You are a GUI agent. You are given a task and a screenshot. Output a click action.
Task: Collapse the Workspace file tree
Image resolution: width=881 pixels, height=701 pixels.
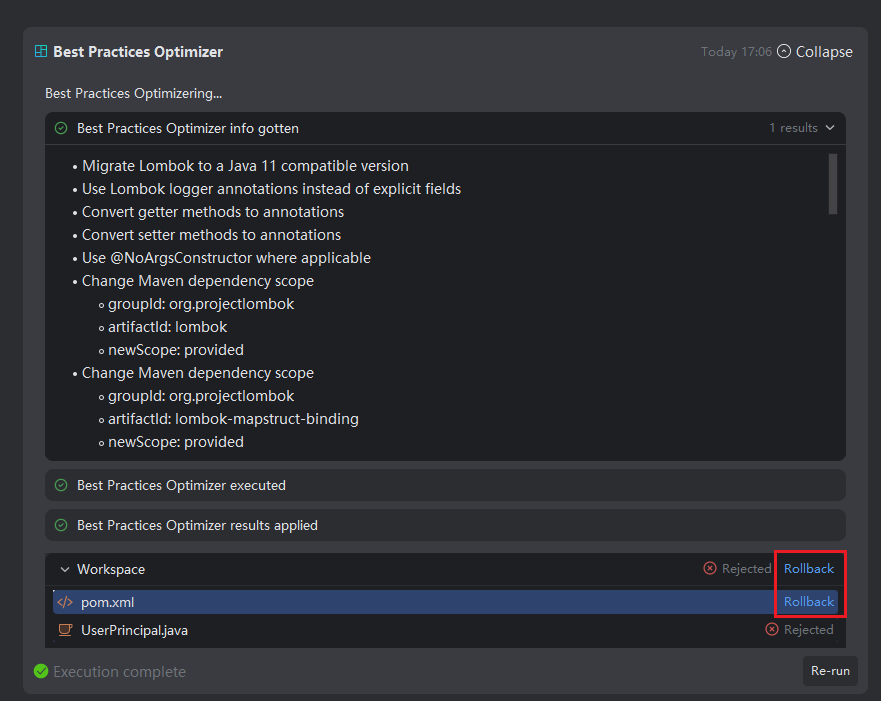[x=65, y=569]
